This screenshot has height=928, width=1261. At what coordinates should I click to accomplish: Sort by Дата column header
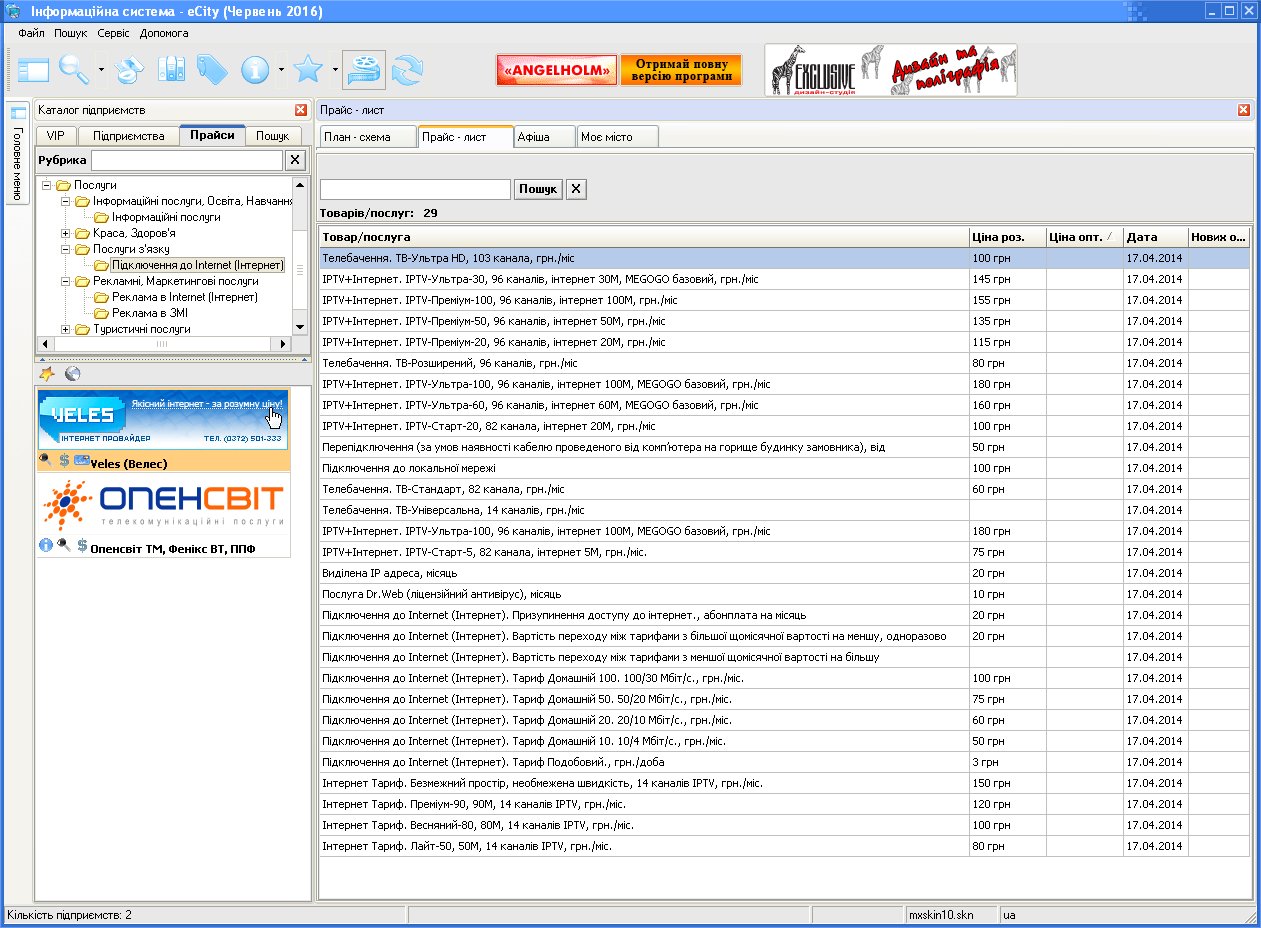coord(1155,237)
